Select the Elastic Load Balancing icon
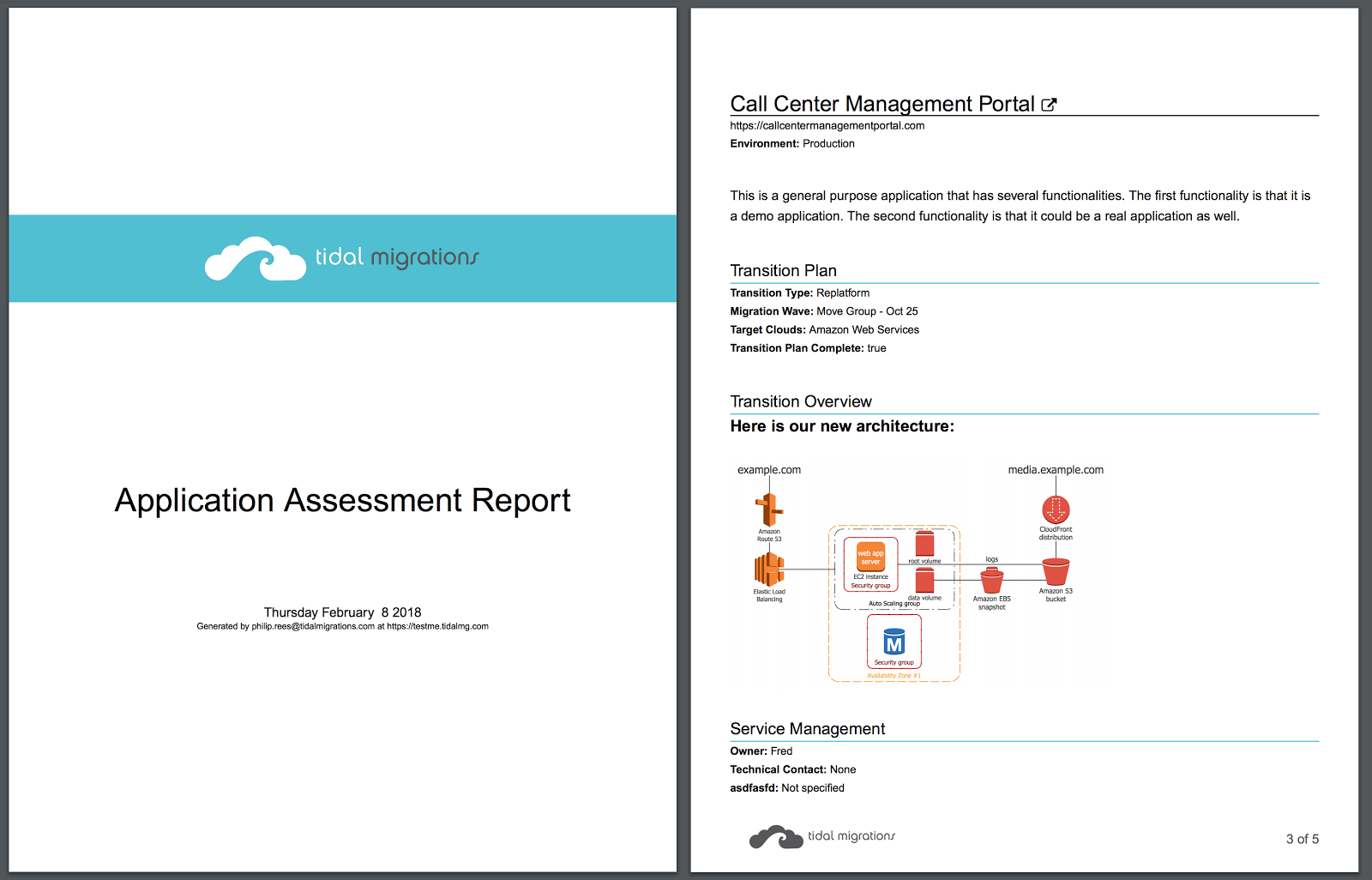The height and width of the screenshot is (880, 1372). (769, 569)
